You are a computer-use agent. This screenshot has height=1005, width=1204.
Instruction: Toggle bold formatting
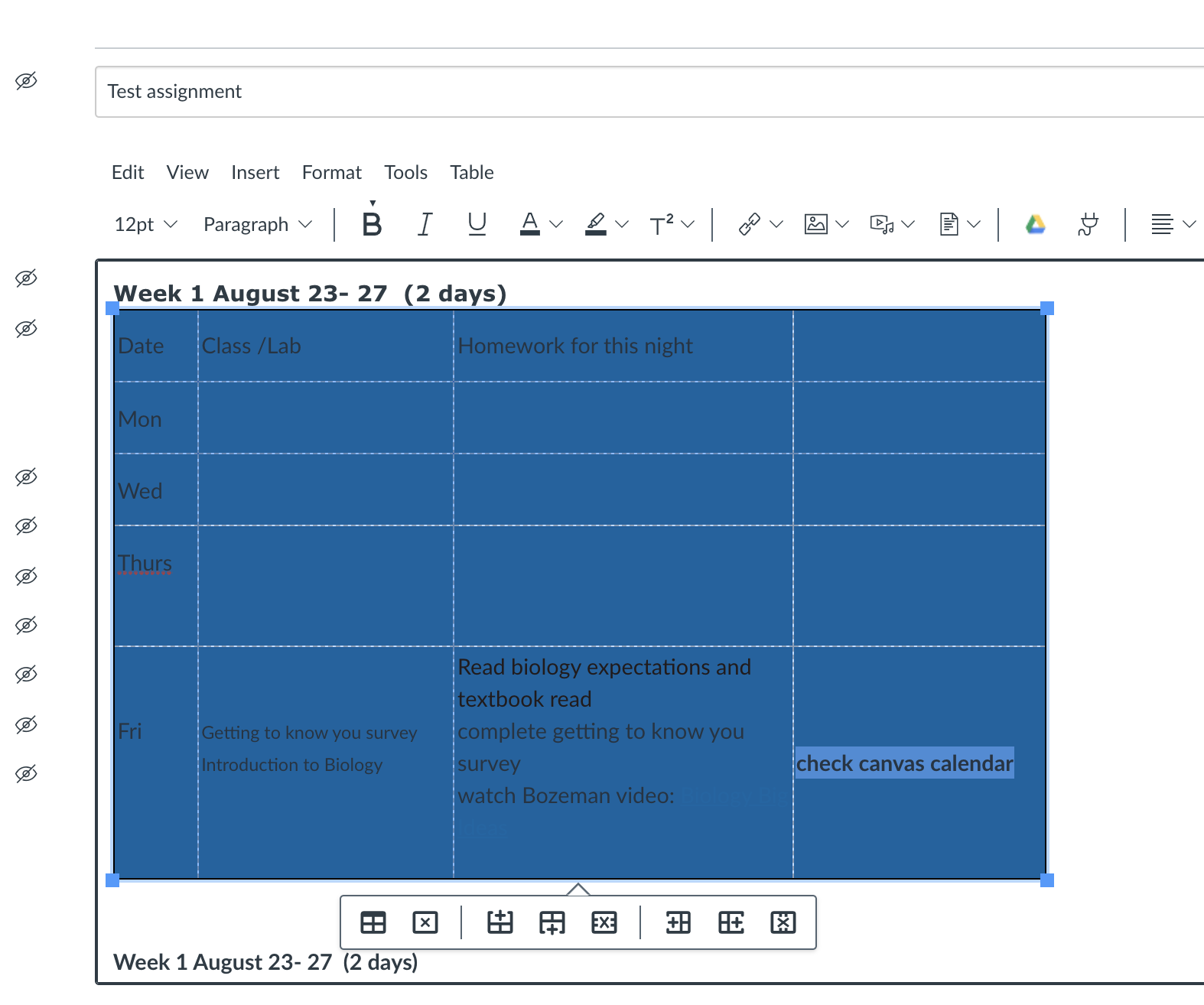372,224
